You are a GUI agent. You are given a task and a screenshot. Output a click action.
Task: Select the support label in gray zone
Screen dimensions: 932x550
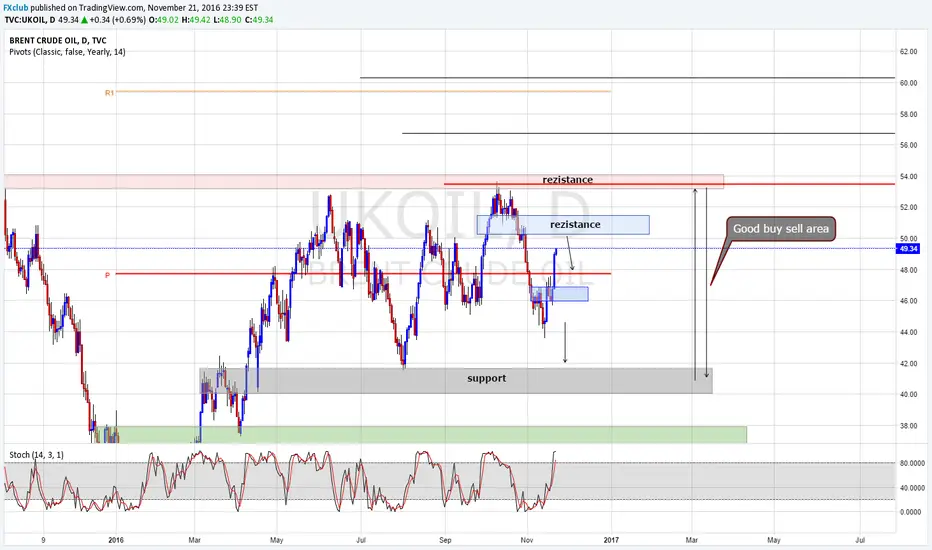pyautogui.click(x=486, y=378)
